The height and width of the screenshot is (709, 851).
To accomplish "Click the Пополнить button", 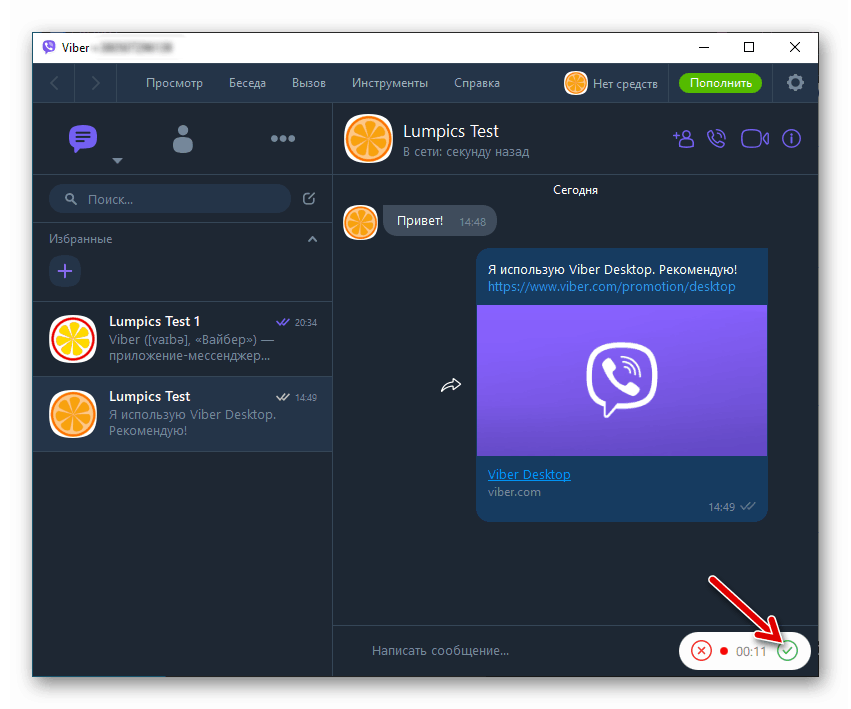I will 720,83.
